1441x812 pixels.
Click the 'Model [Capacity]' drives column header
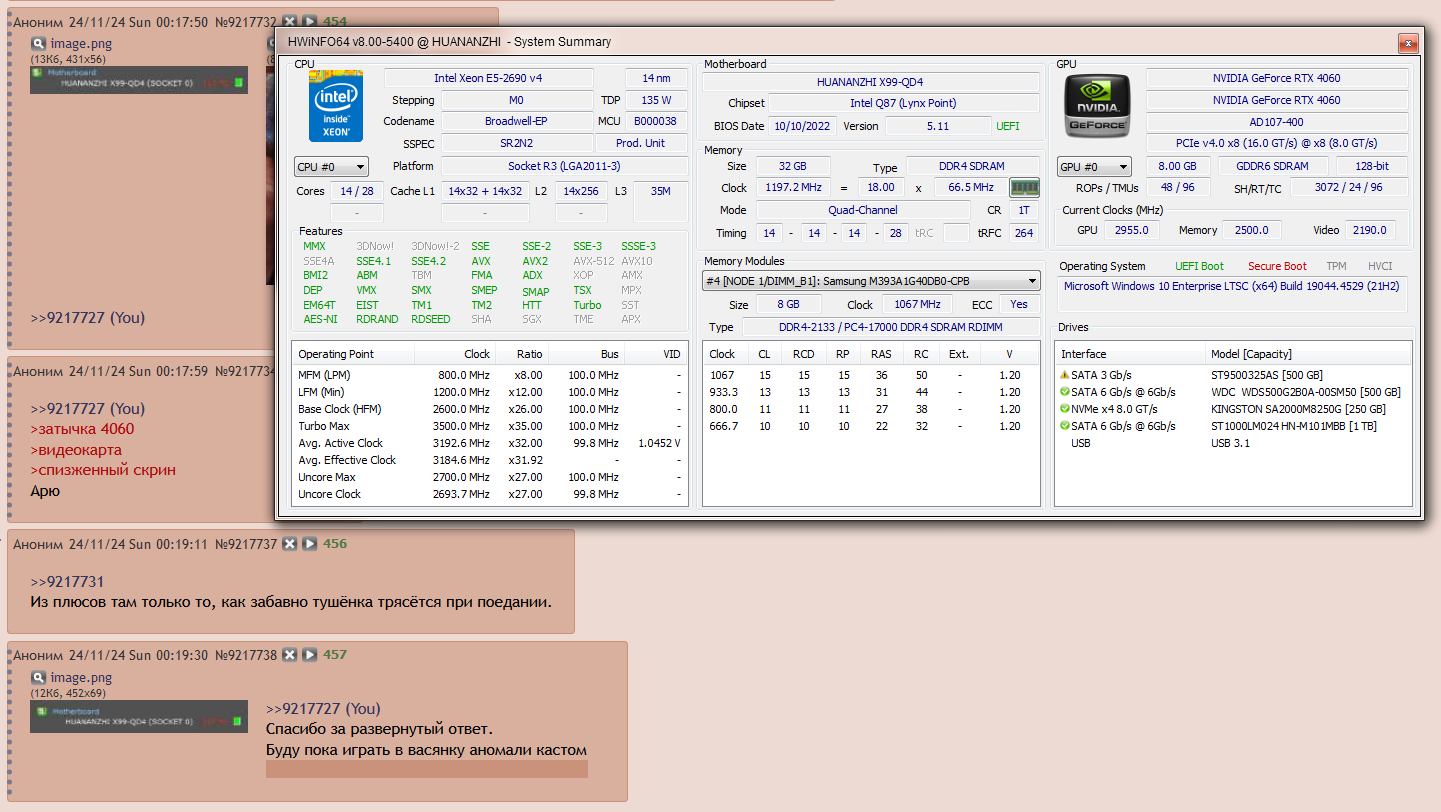1308,354
